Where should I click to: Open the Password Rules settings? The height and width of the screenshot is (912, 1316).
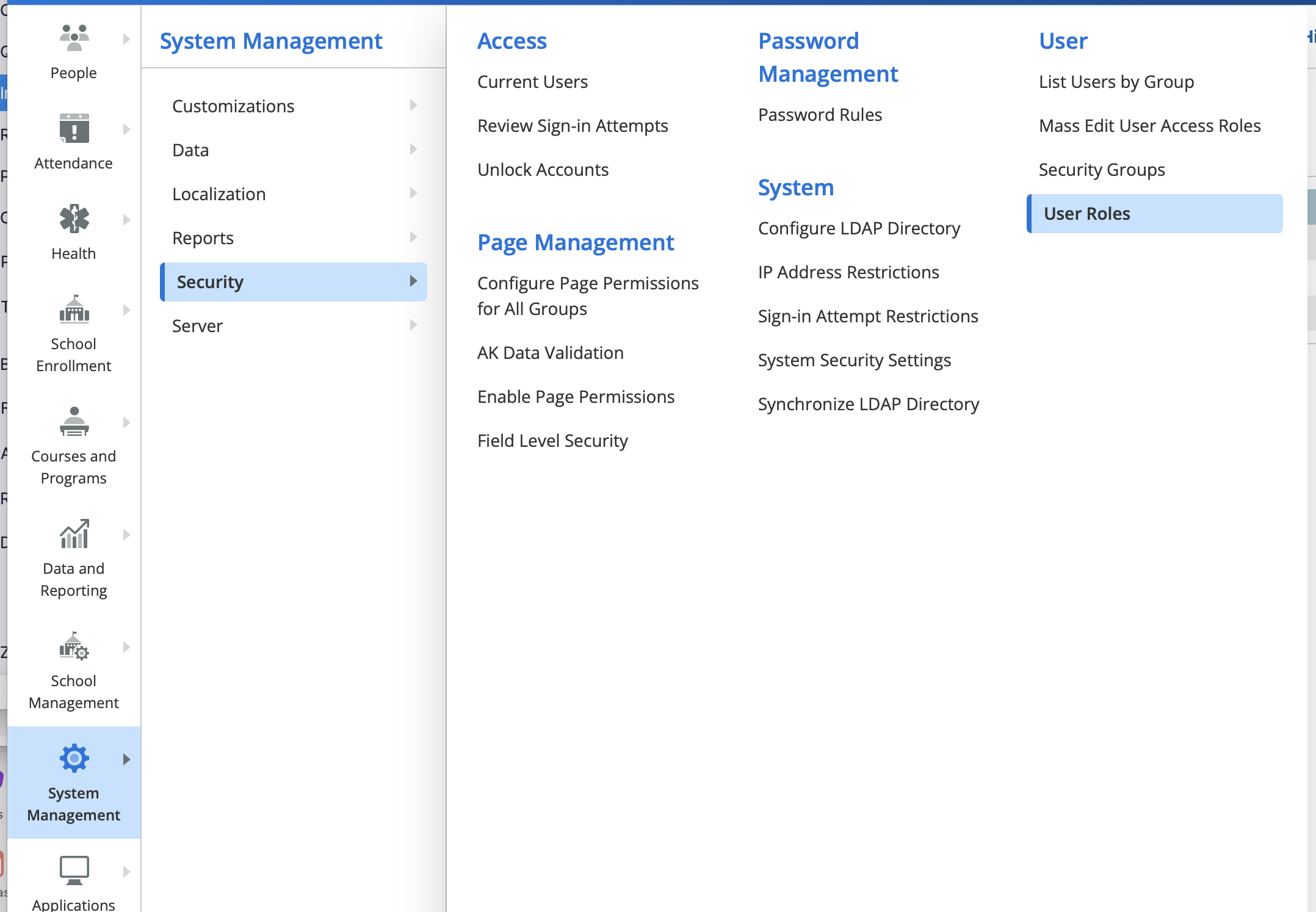pyautogui.click(x=820, y=114)
